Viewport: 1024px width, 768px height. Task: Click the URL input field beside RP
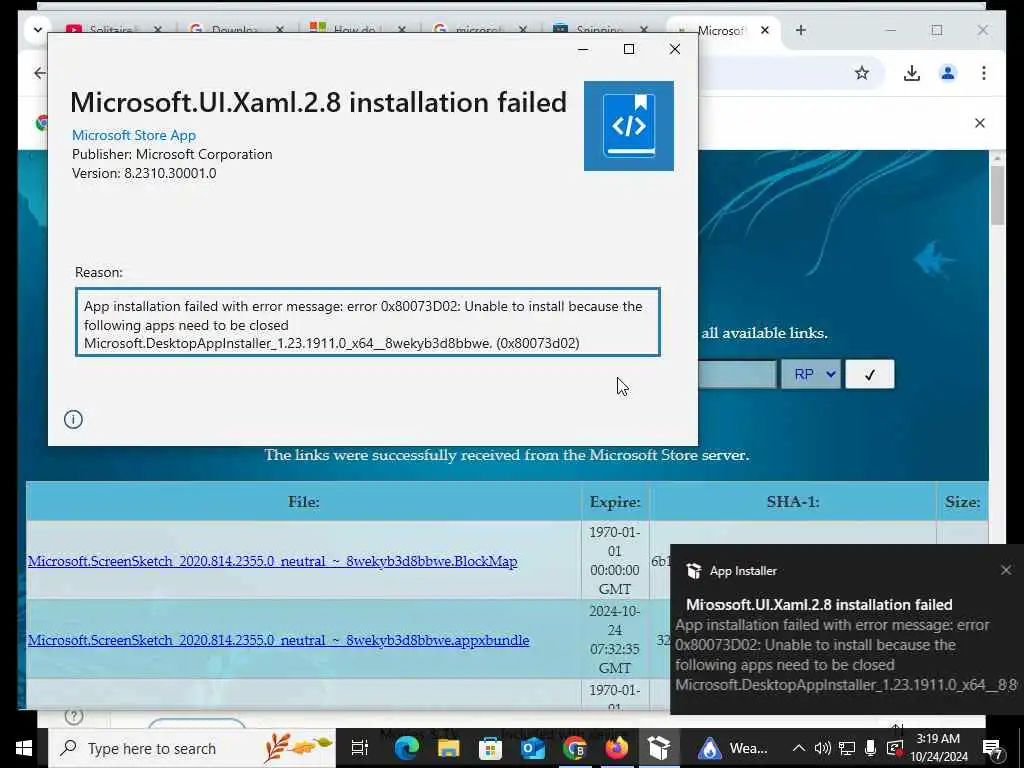coord(737,374)
